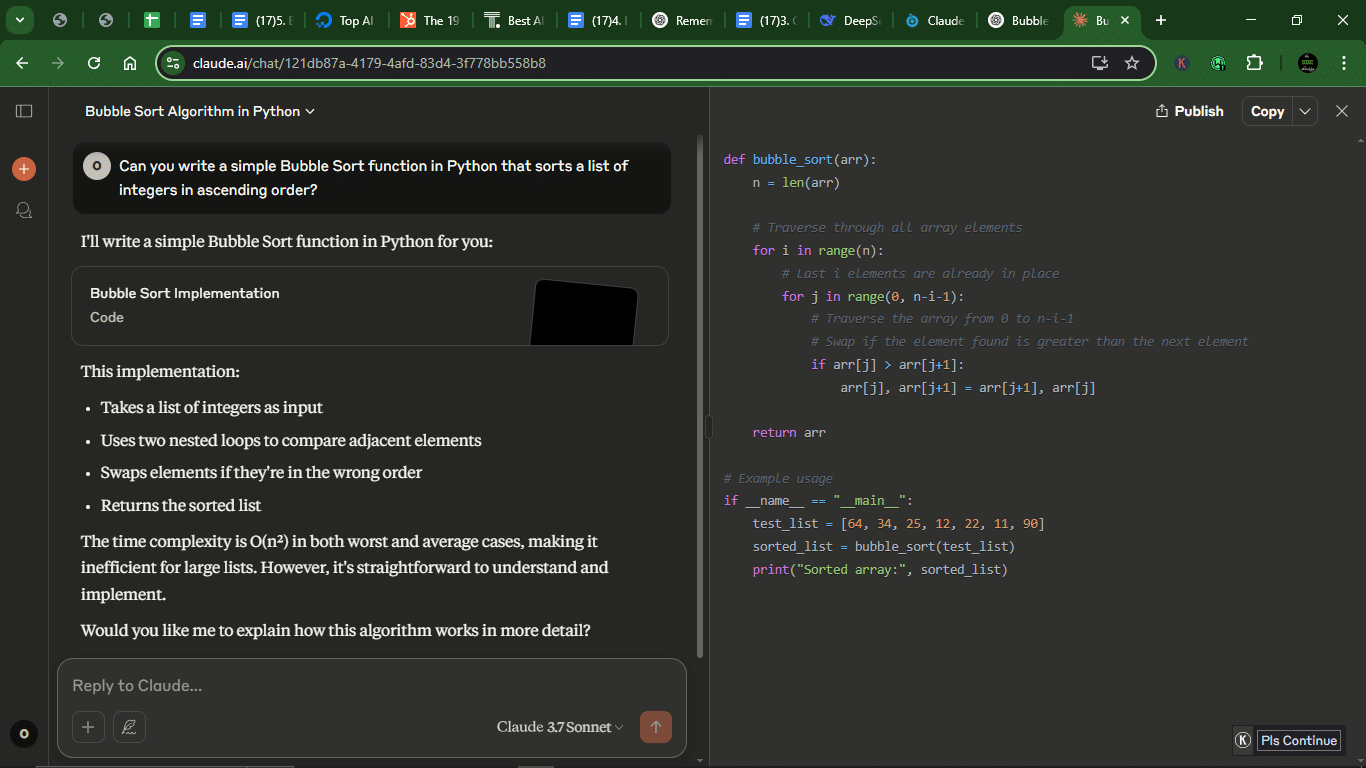Toggle the Claude sidebar panel icon

pyautogui.click(x=24, y=111)
